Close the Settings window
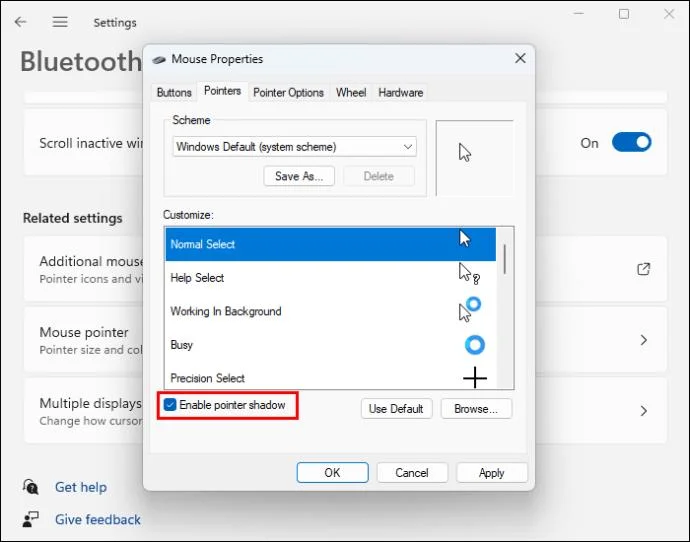690x542 pixels. click(x=669, y=14)
